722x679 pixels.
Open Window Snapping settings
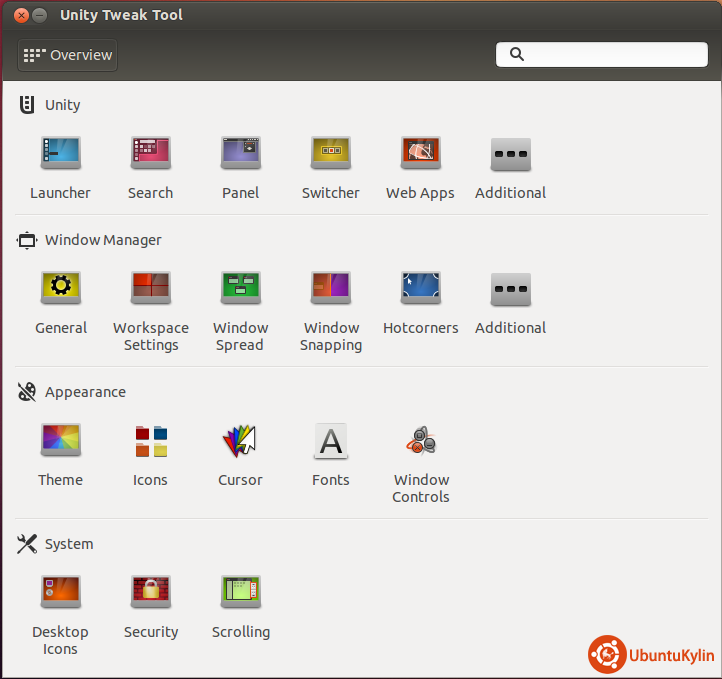(330, 289)
